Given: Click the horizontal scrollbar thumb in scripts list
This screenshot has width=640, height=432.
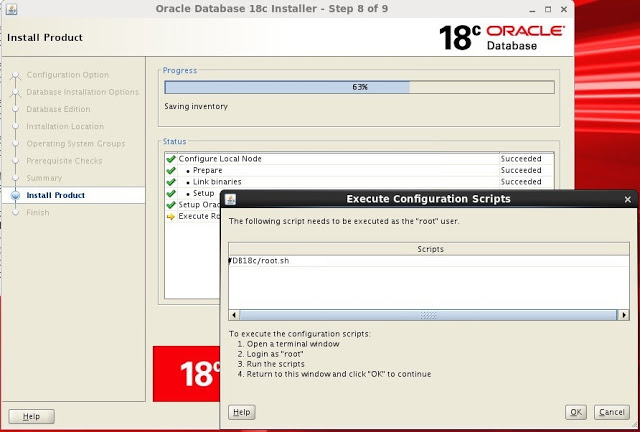Looking at the screenshot, I should (x=427, y=315).
